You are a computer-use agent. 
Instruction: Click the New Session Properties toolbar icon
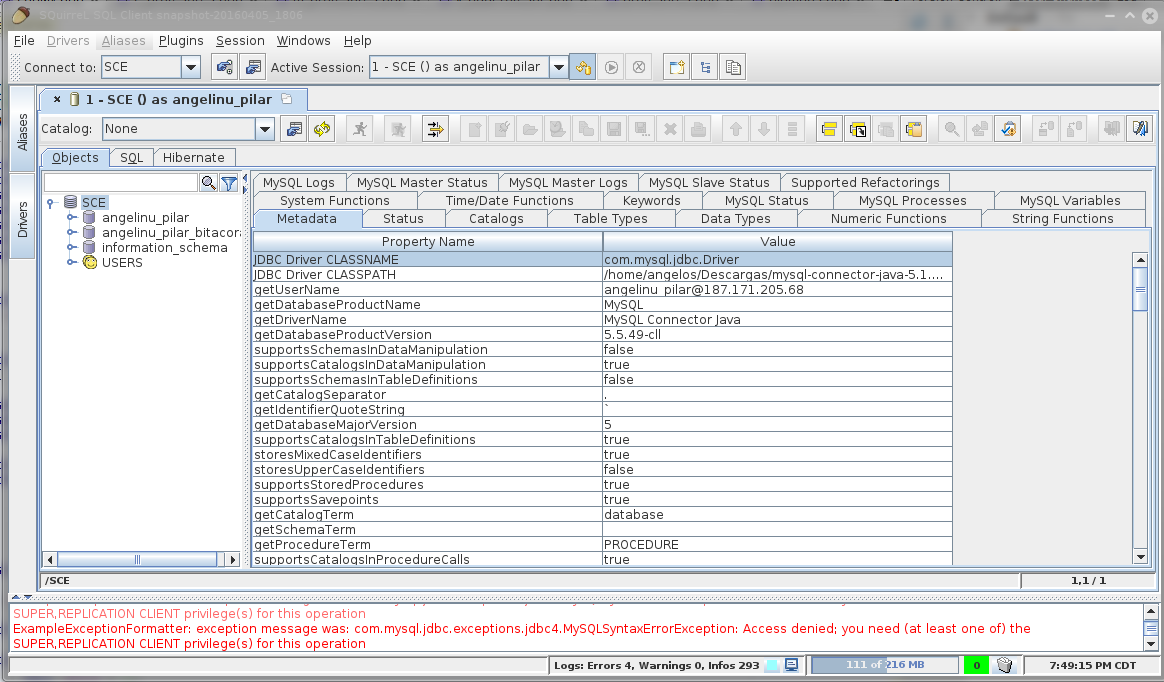coord(252,66)
